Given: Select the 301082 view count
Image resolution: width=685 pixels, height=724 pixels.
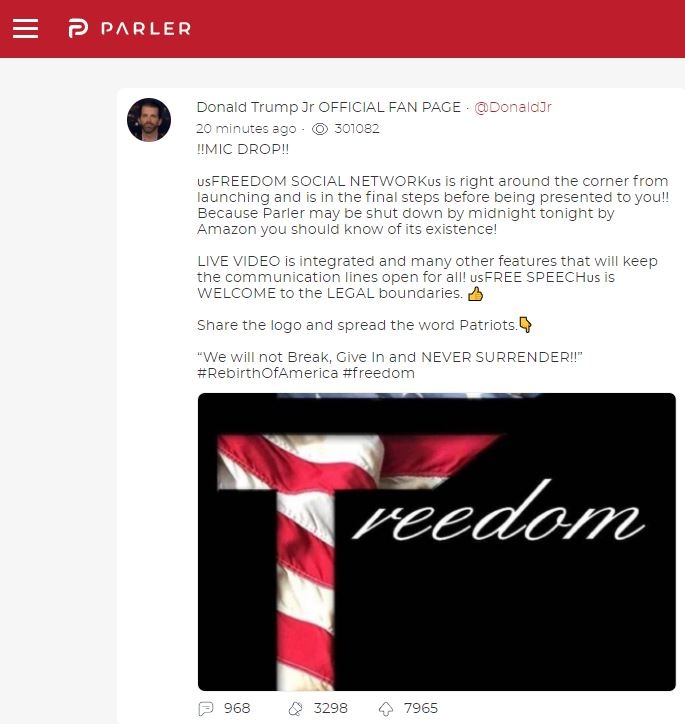Looking at the screenshot, I should [x=357, y=128].
